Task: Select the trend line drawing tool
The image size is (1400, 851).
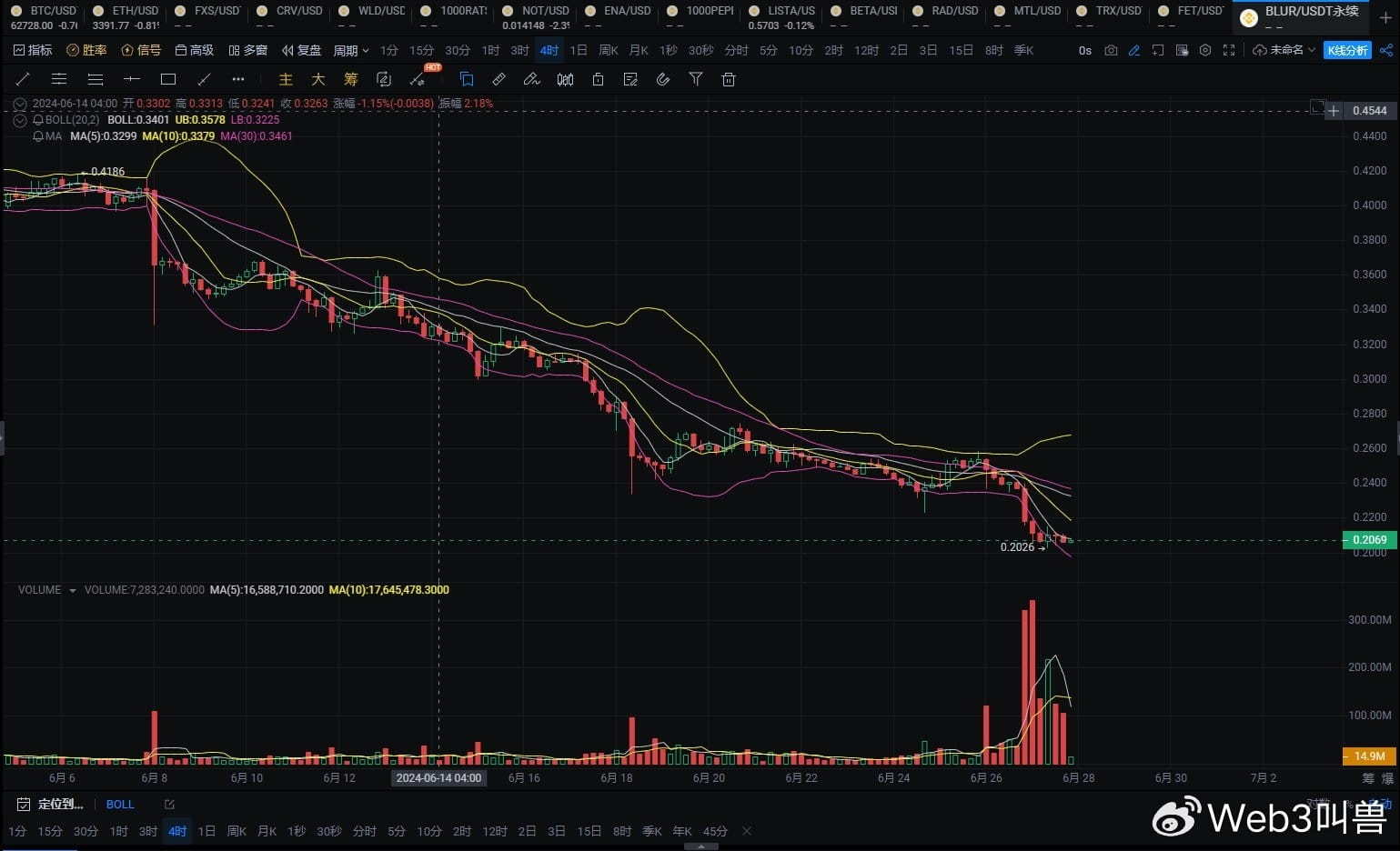Action: (23, 79)
